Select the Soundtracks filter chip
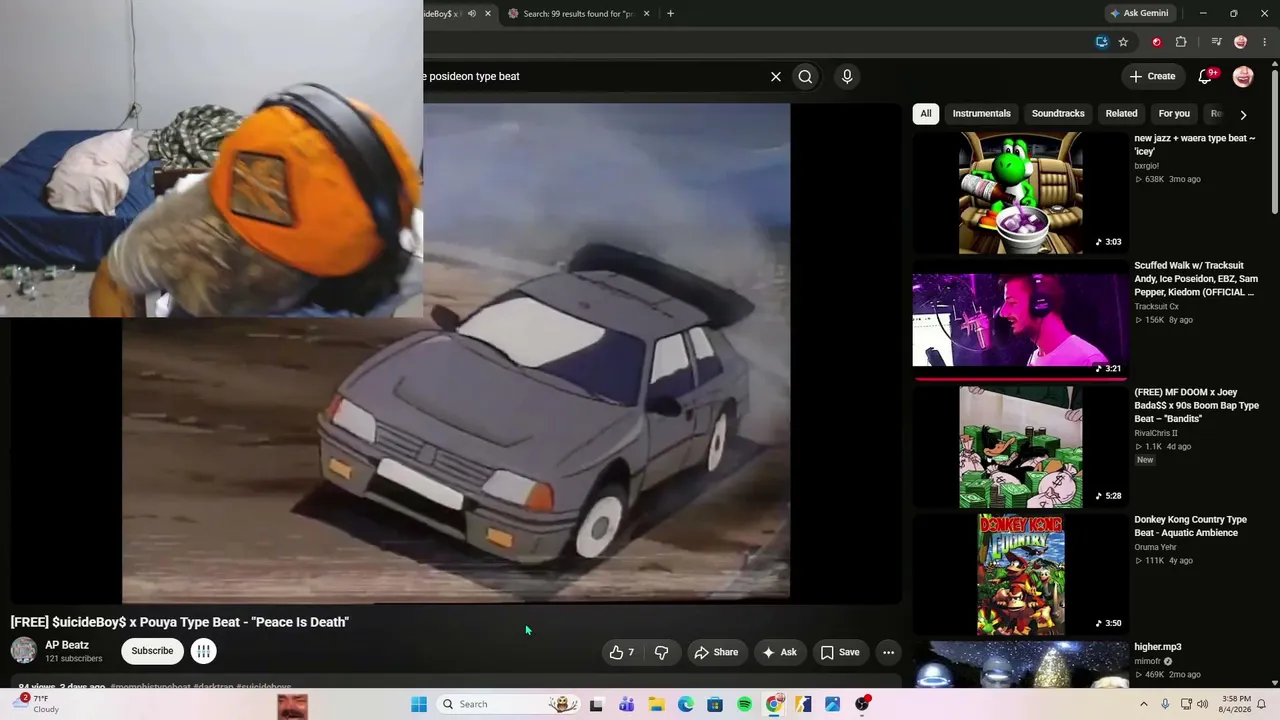This screenshot has width=1280, height=720. coord(1058,113)
